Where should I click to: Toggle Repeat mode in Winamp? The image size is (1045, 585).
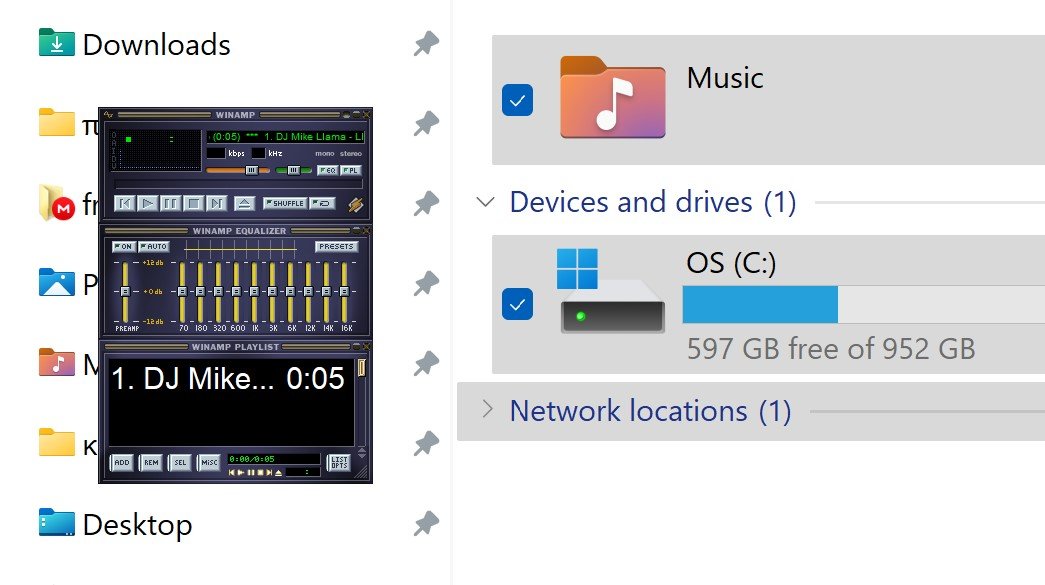pos(322,203)
